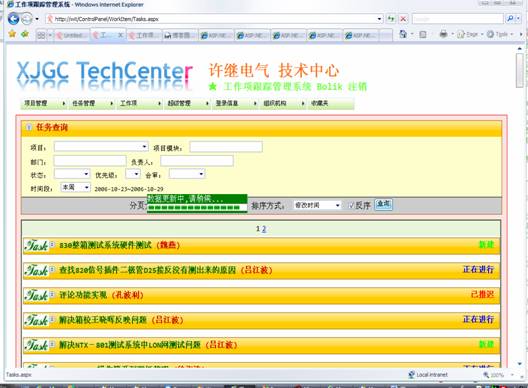Viewport: 528px width, 388px height.
Task: Click the Task icon of the 评论功能实现 row
Action: [36, 295]
